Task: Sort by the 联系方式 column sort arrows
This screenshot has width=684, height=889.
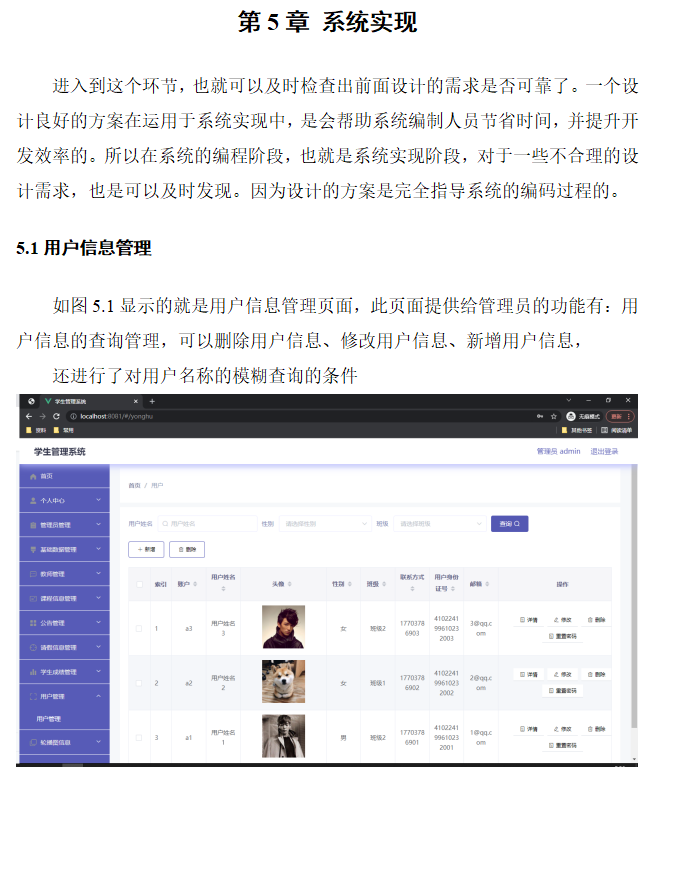Action: click(412, 589)
